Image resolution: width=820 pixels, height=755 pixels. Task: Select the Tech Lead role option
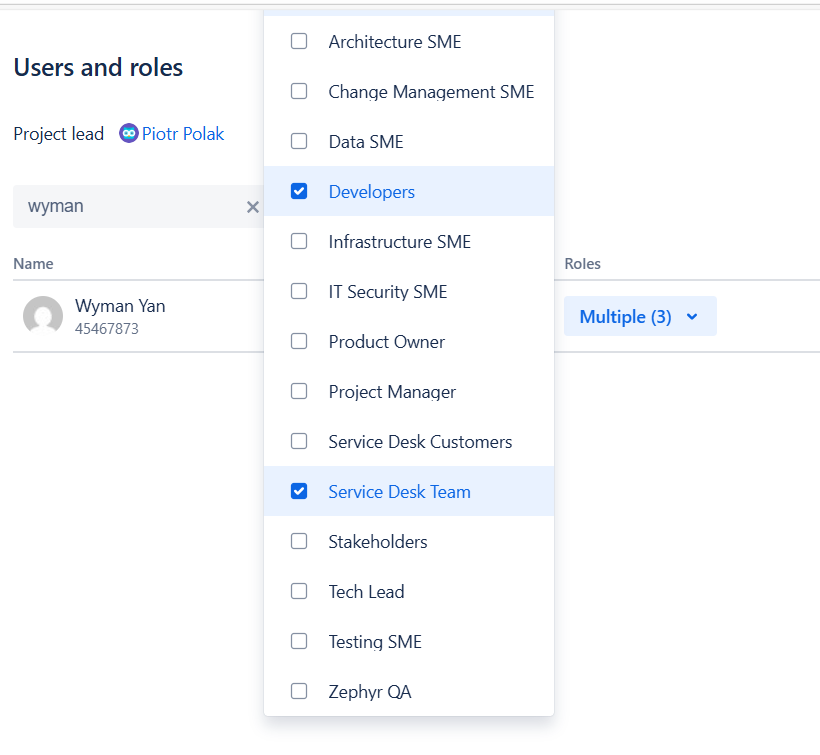point(299,592)
